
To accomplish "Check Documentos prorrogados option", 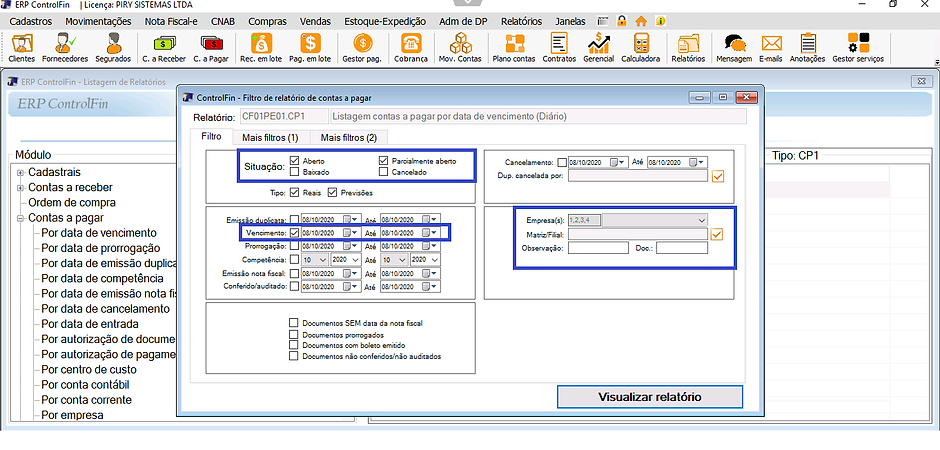I will pos(293,334).
